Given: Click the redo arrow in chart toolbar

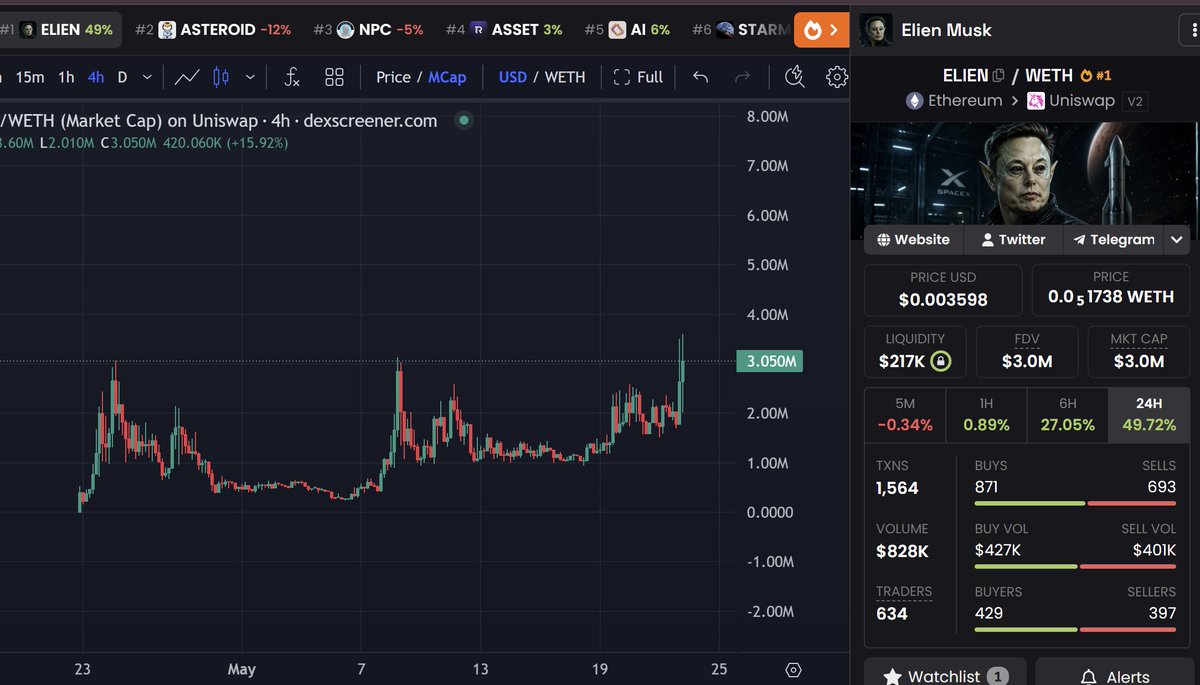Looking at the screenshot, I should 742,77.
